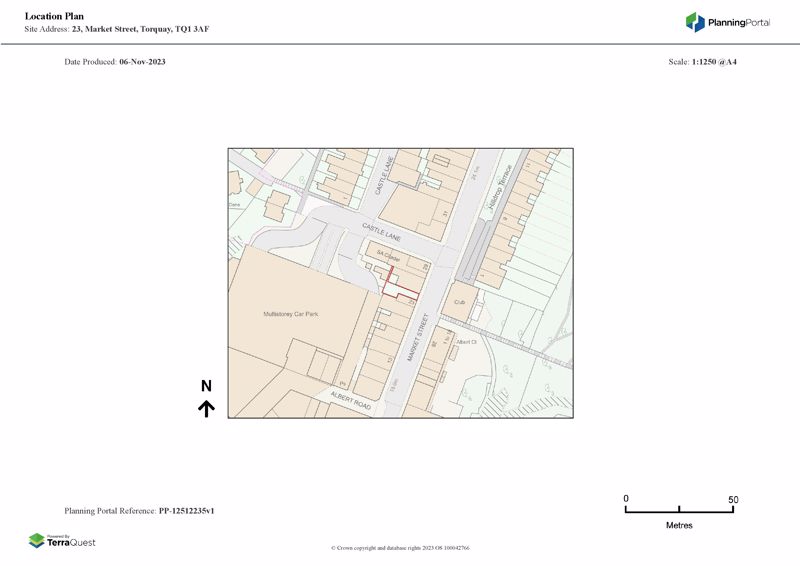Click the Albert Ct label on map
This screenshot has height=566, width=800.
466,342
